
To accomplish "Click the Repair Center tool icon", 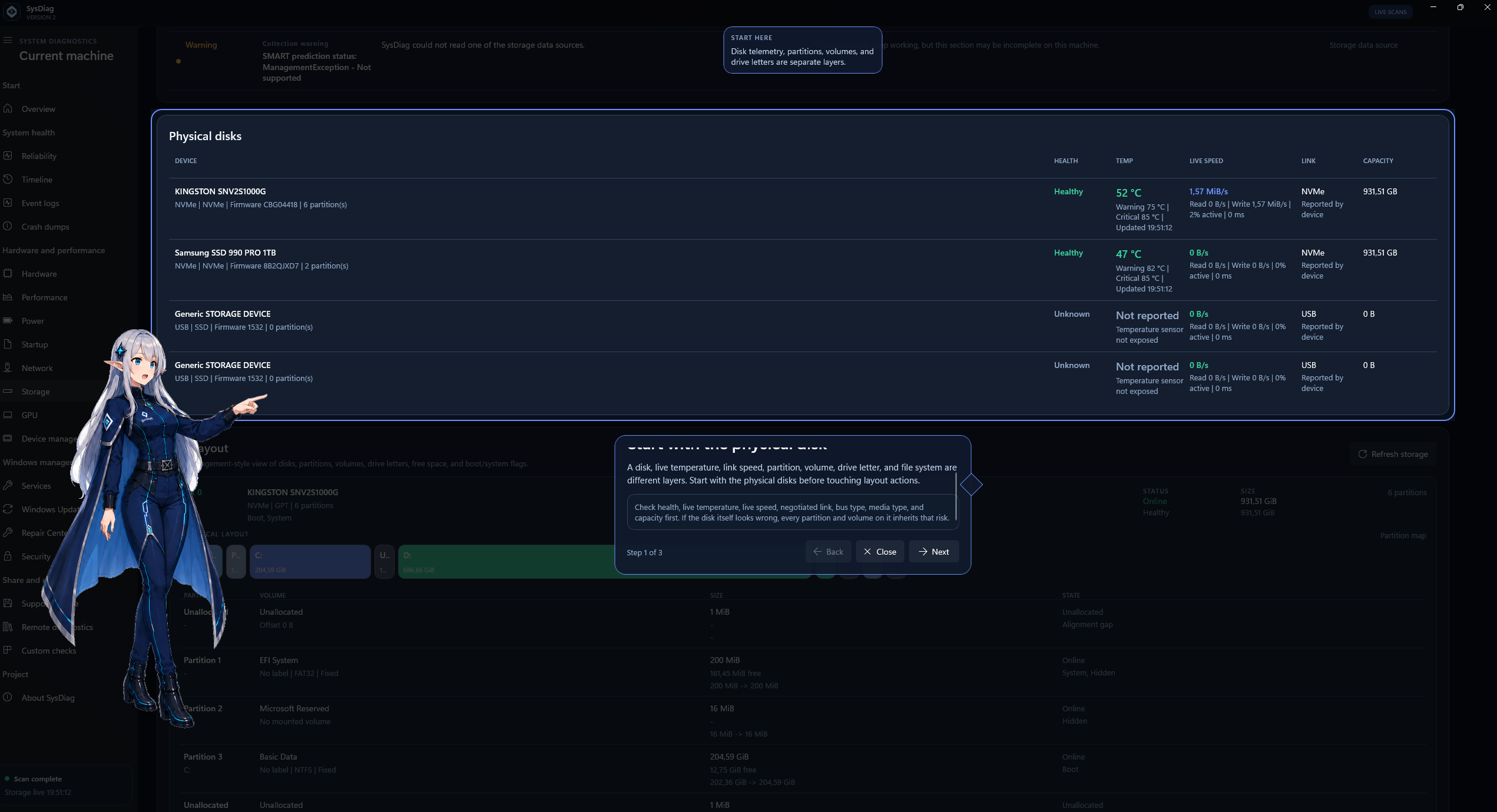I will (x=8, y=532).
